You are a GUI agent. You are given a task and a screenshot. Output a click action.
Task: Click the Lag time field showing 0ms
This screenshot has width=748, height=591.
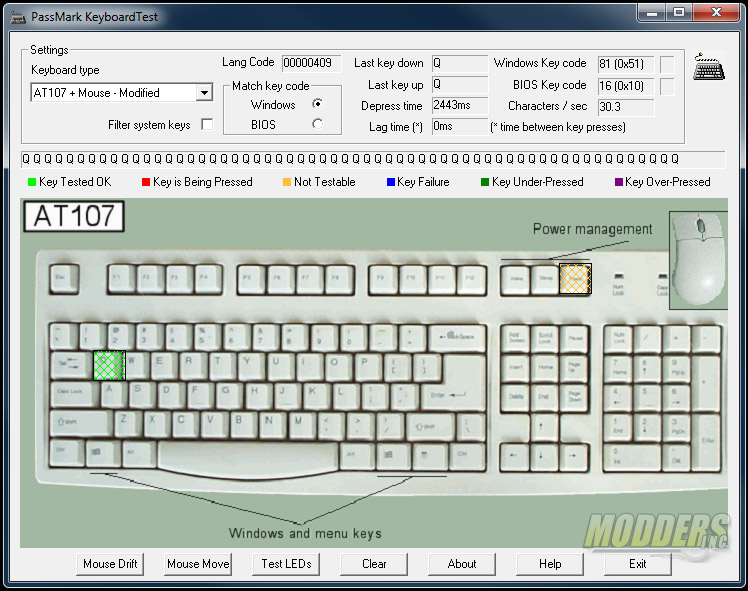460,127
